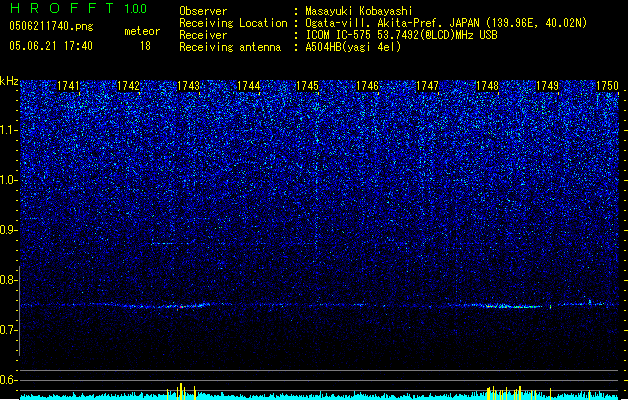The image size is (629, 400).
Task: Click the Observer label
Action: coord(203,11)
